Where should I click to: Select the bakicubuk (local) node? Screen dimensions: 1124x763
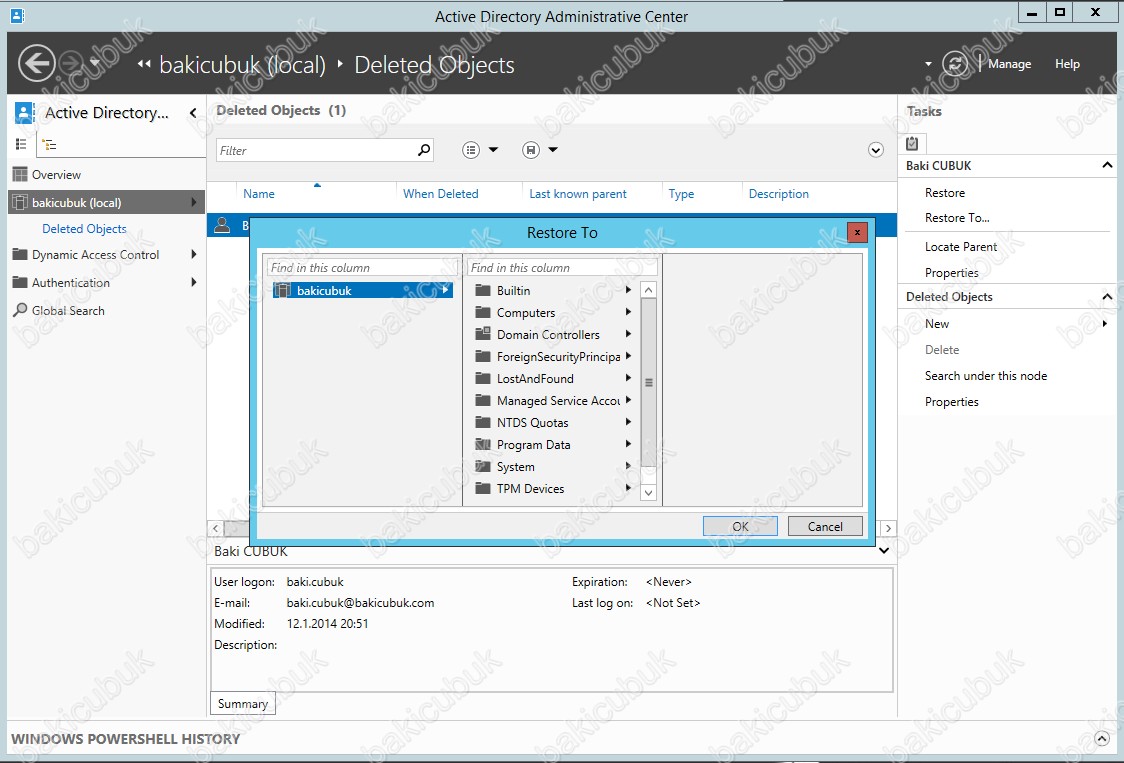(x=107, y=202)
